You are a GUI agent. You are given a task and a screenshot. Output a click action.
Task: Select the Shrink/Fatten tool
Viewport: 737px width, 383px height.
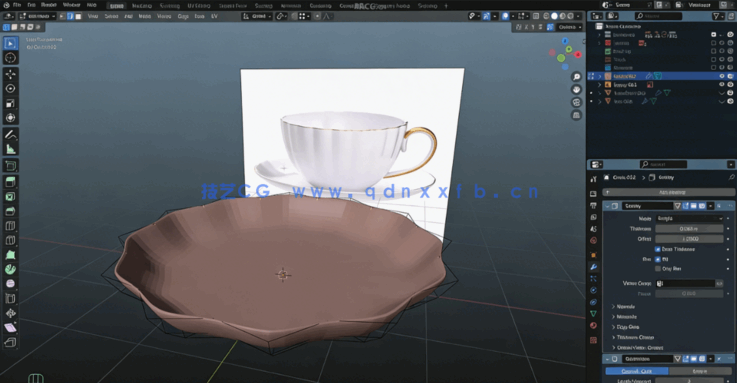pos(10,313)
